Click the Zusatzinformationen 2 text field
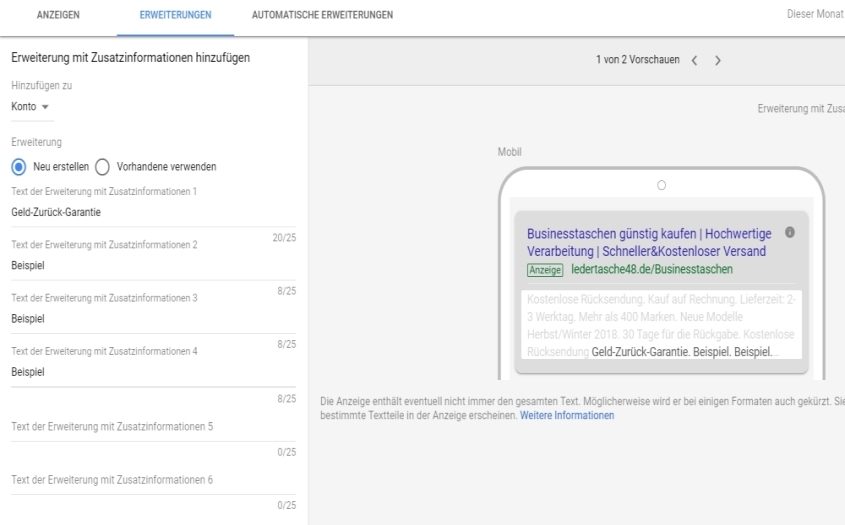 pos(150,266)
